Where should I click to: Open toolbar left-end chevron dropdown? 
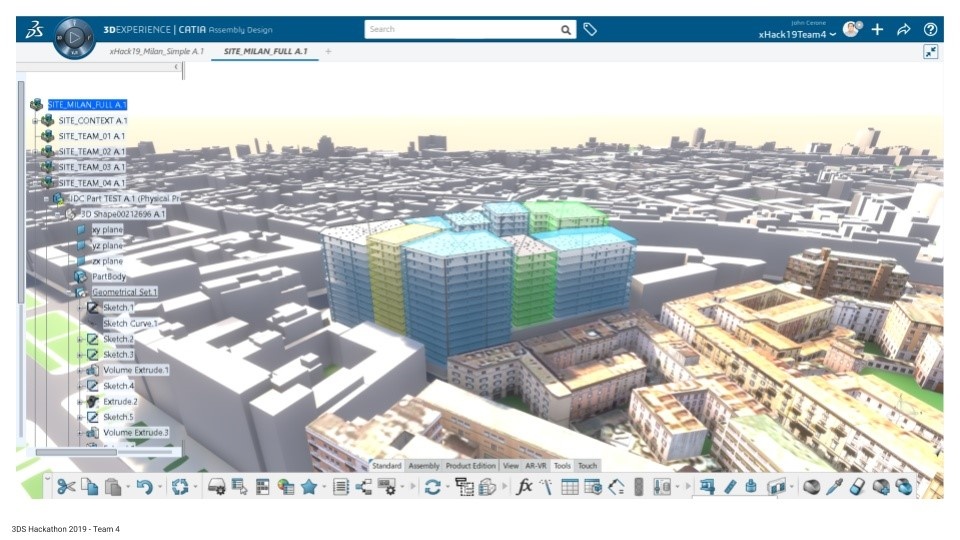(x=47, y=478)
